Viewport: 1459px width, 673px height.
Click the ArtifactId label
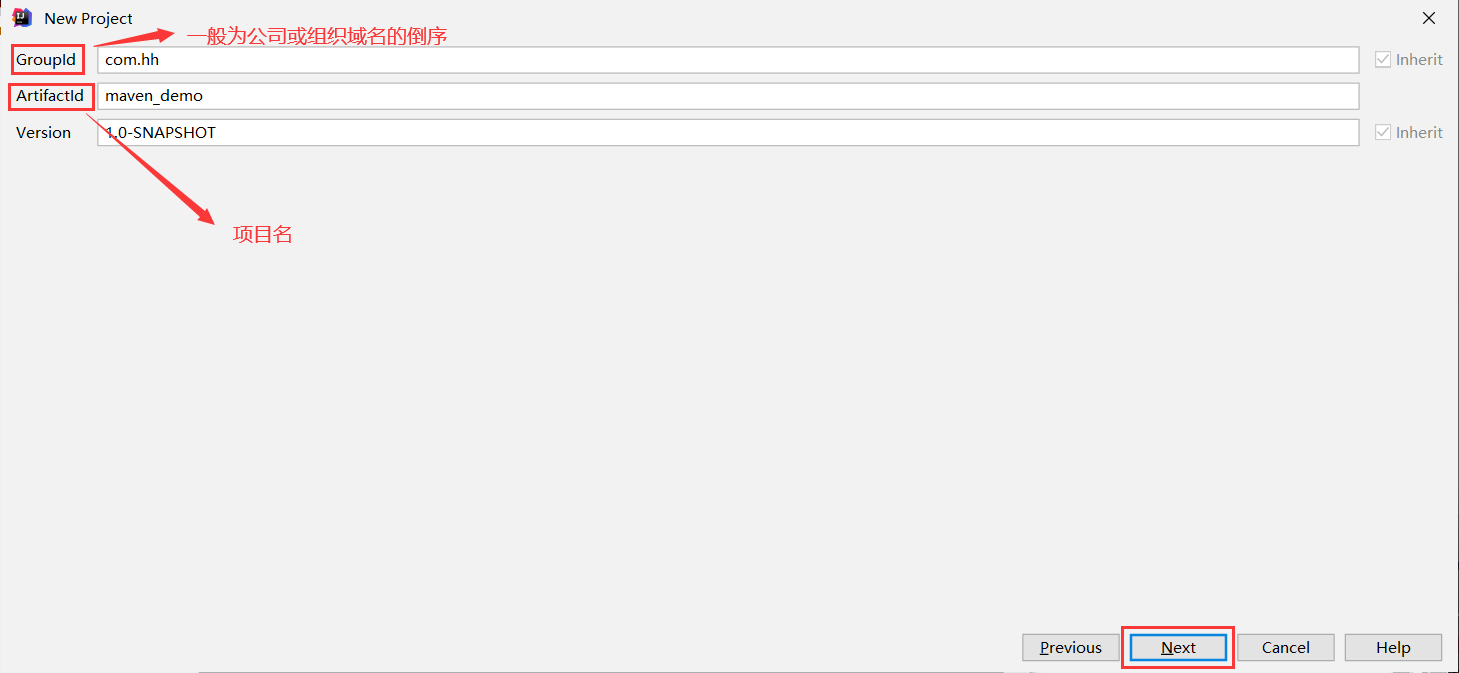50,96
